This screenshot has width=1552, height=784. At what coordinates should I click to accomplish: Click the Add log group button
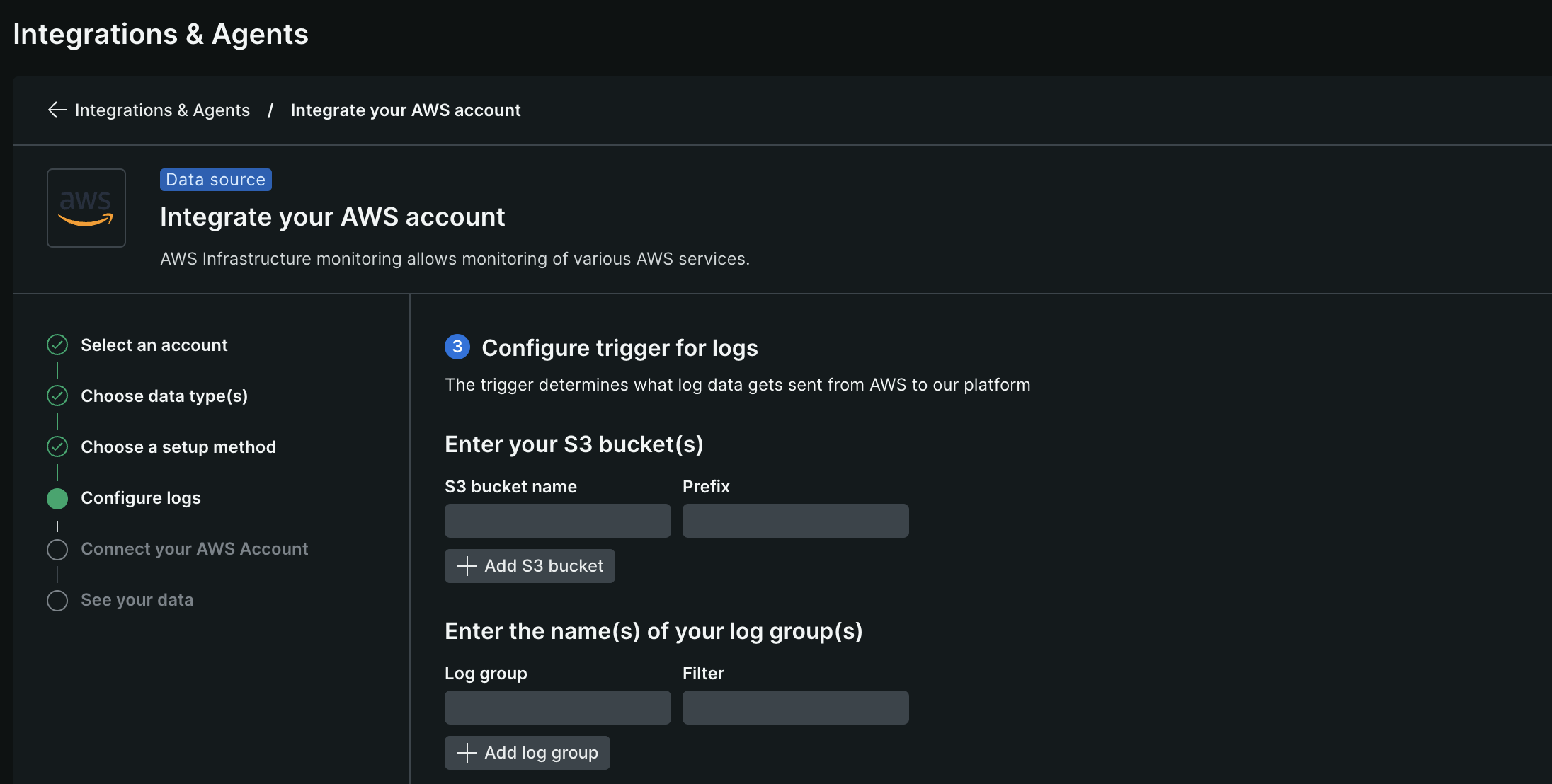click(x=527, y=753)
